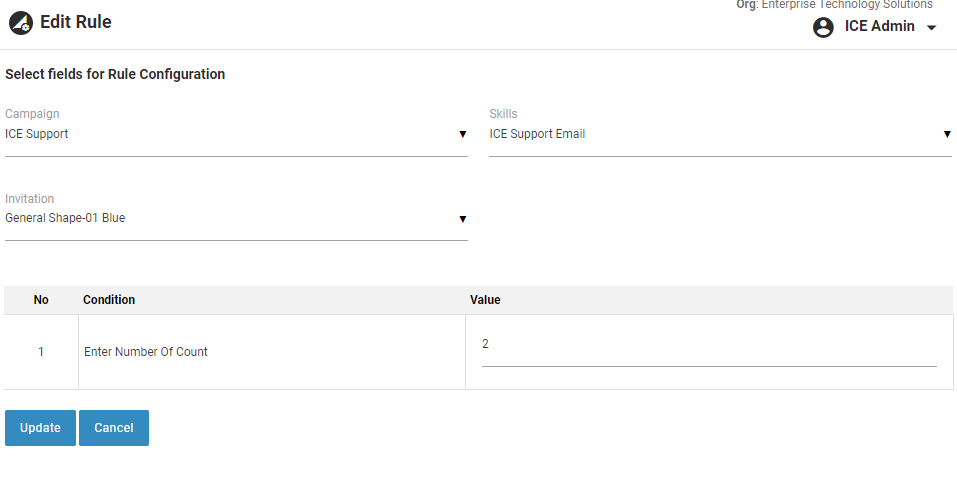The image size is (957, 487).
Task: Click the Enter Number Of Count condition
Action: coord(146,352)
